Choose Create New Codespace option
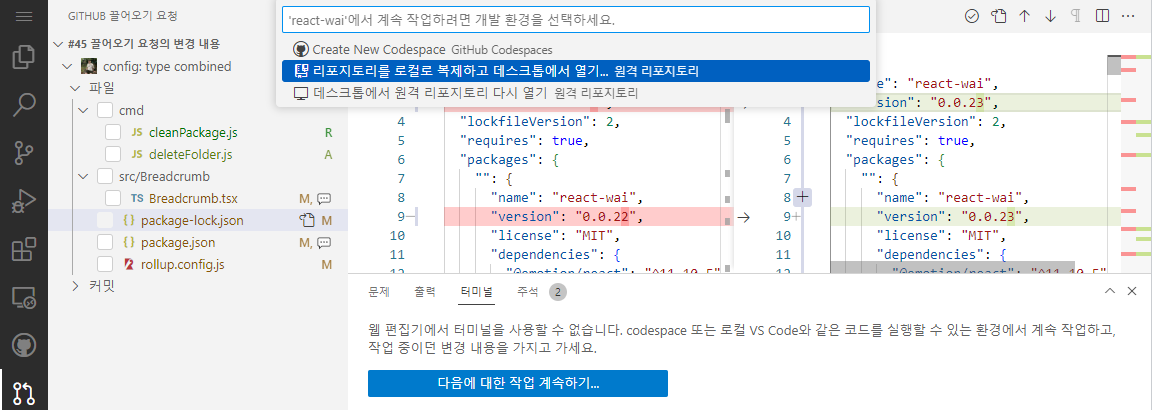The image size is (1152, 410). [575, 49]
